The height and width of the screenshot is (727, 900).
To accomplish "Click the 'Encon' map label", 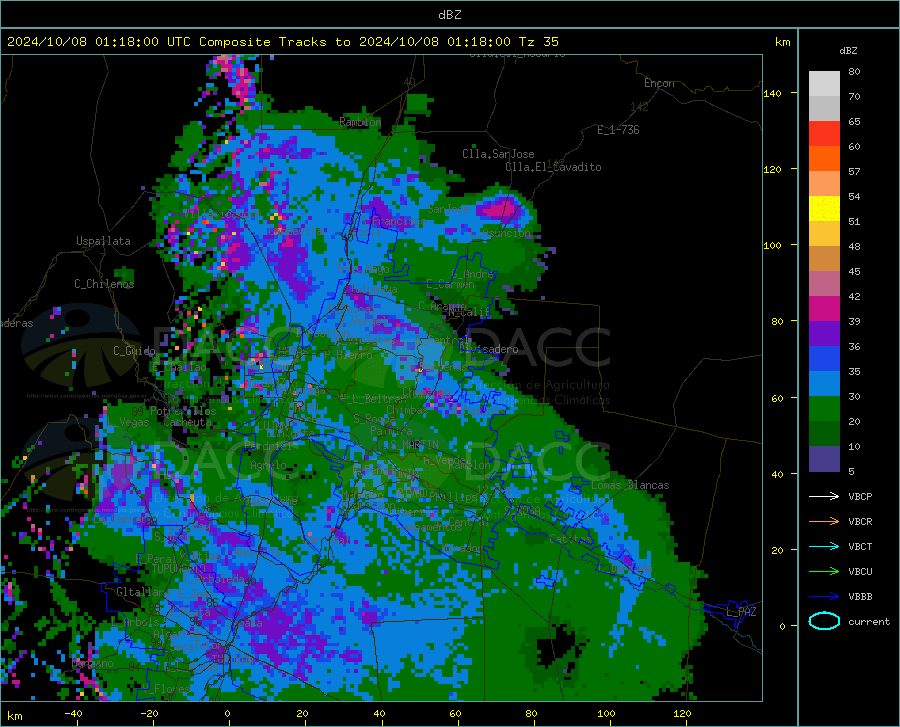I will (659, 83).
